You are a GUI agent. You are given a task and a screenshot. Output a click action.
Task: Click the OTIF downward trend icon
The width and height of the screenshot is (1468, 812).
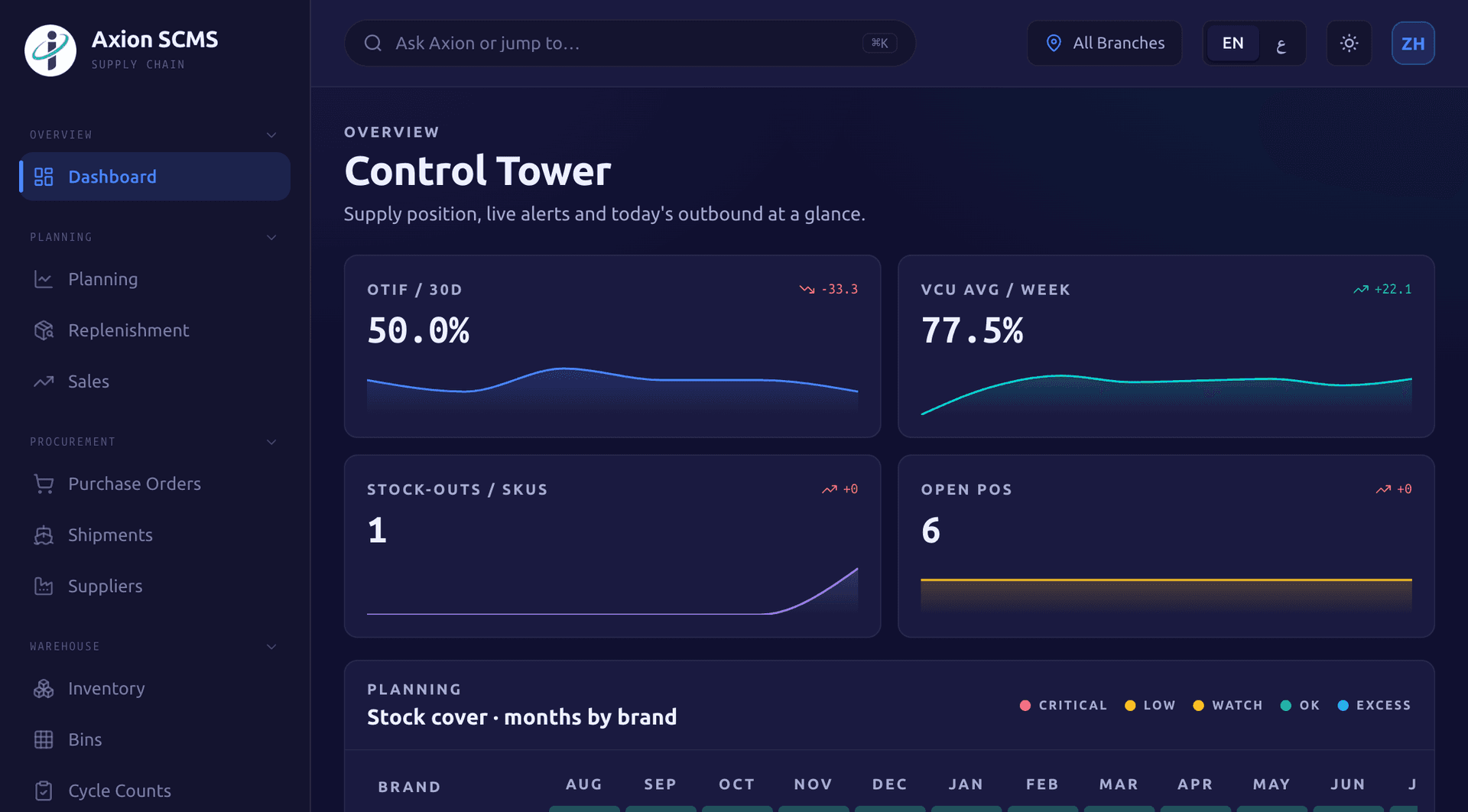(807, 289)
